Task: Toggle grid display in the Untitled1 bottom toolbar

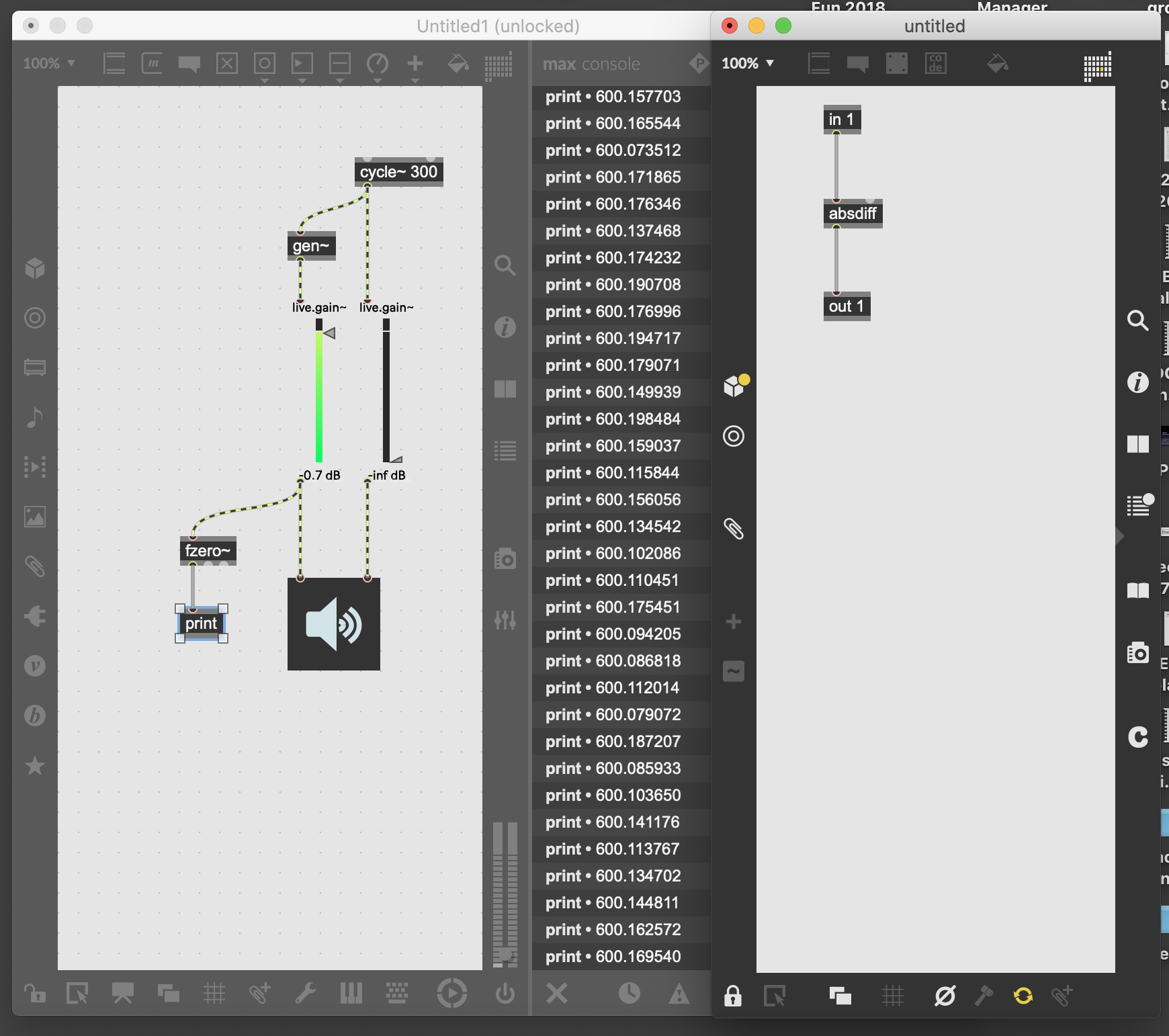Action: (x=214, y=993)
